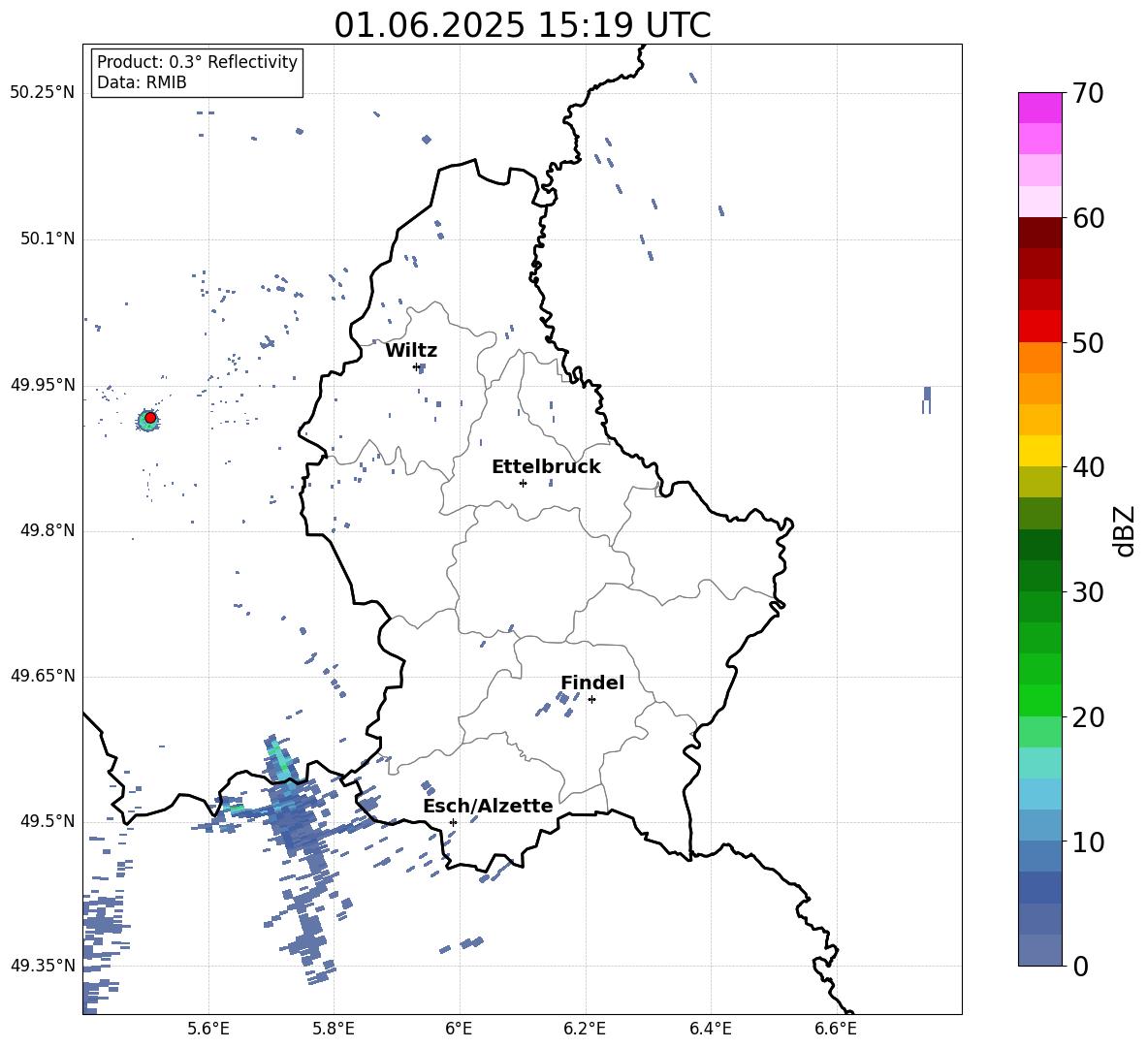Click the 50.25°N latitude label
Image resolution: width=1148 pixels, height=1048 pixels.
coord(42,93)
